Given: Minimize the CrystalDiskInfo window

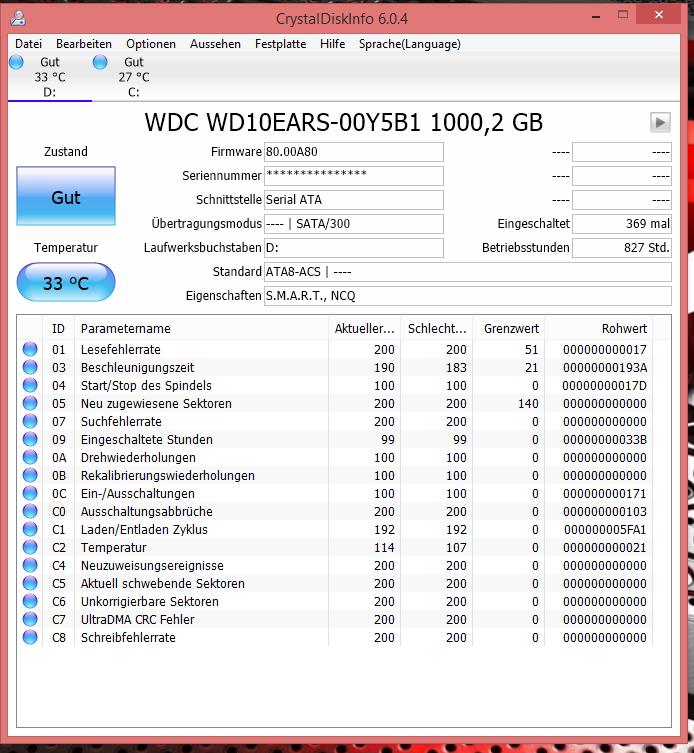Looking at the screenshot, I should point(596,15).
